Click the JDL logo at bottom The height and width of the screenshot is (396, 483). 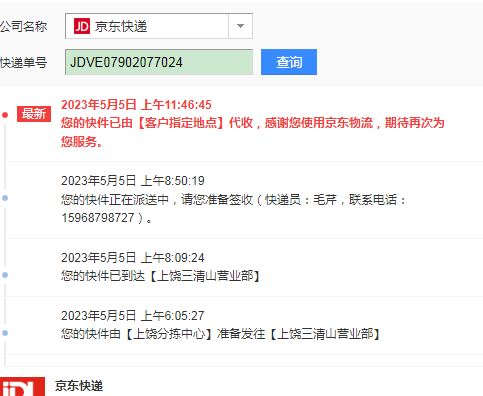tap(22, 387)
